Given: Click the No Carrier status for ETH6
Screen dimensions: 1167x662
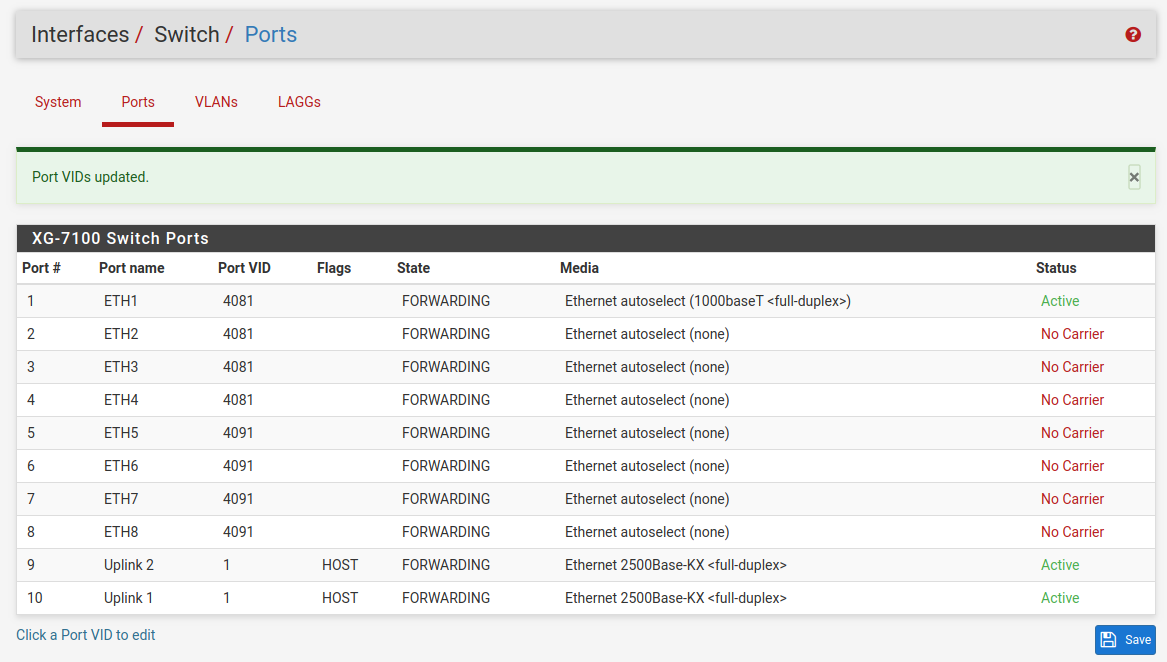Looking at the screenshot, I should 1072,466.
